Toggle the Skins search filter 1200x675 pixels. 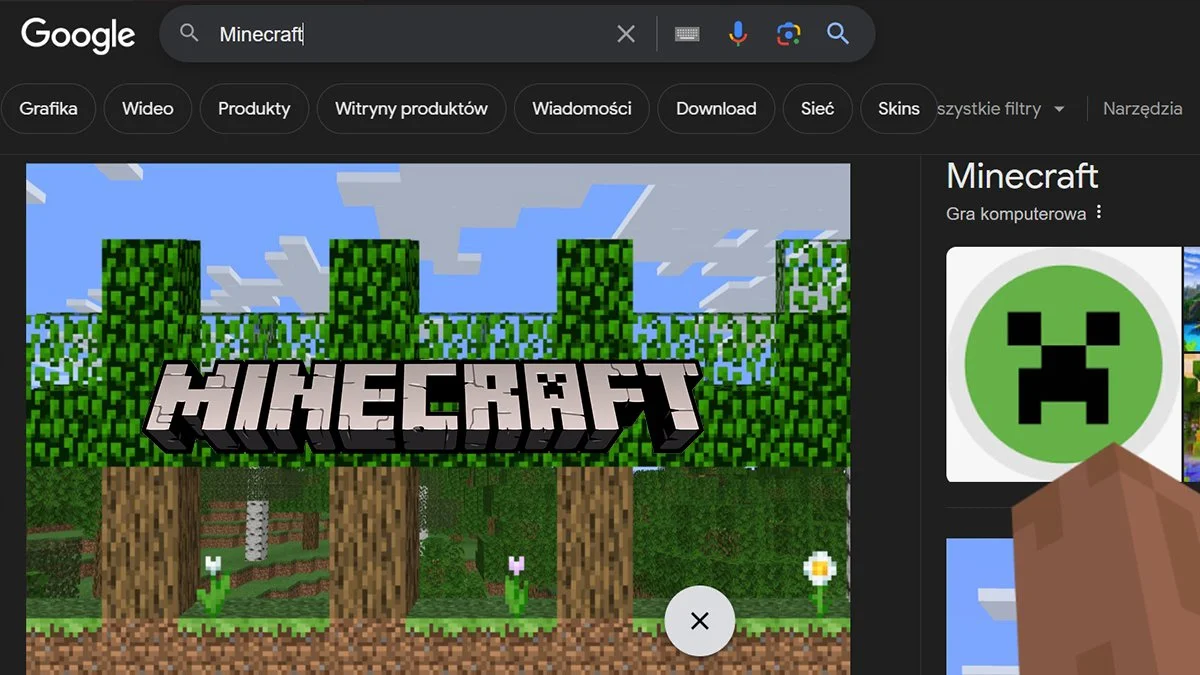pos(898,109)
